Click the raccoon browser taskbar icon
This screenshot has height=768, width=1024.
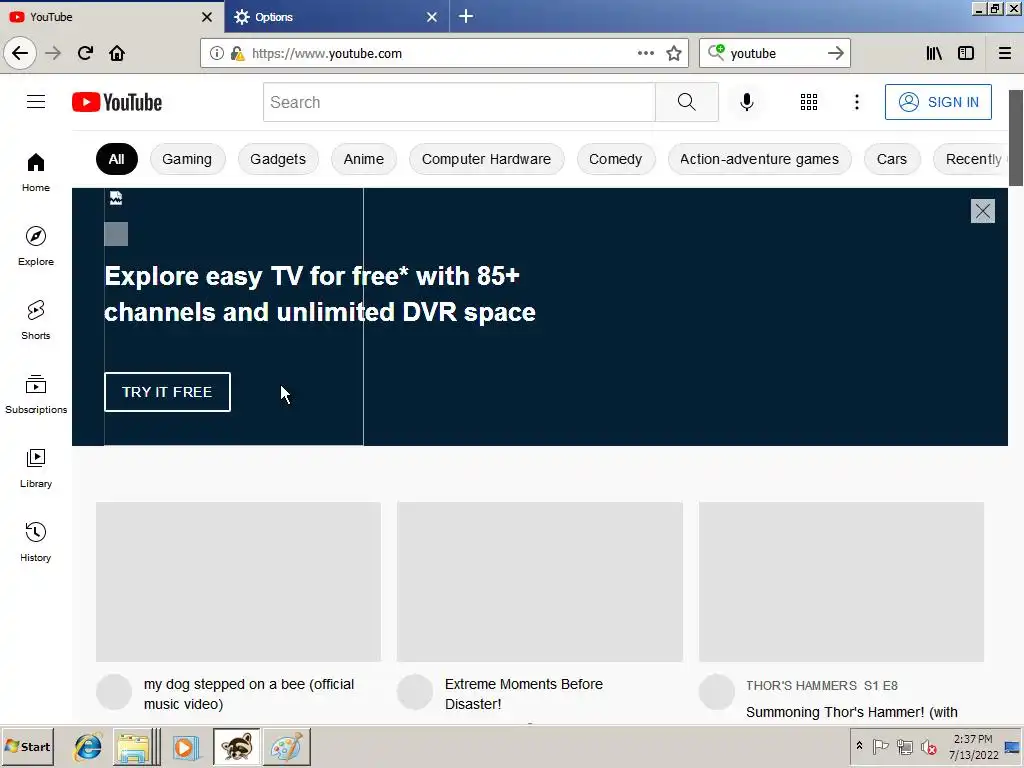[x=236, y=746]
